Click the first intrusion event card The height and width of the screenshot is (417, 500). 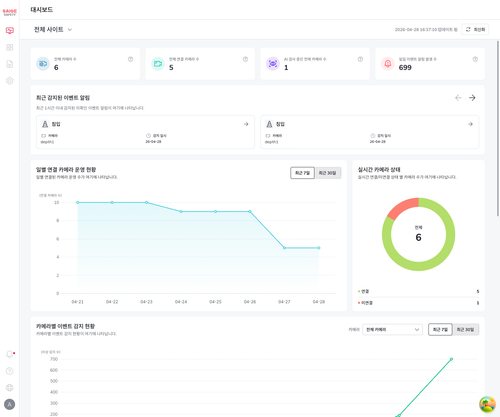pyautogui.click(x=145, y=132)
